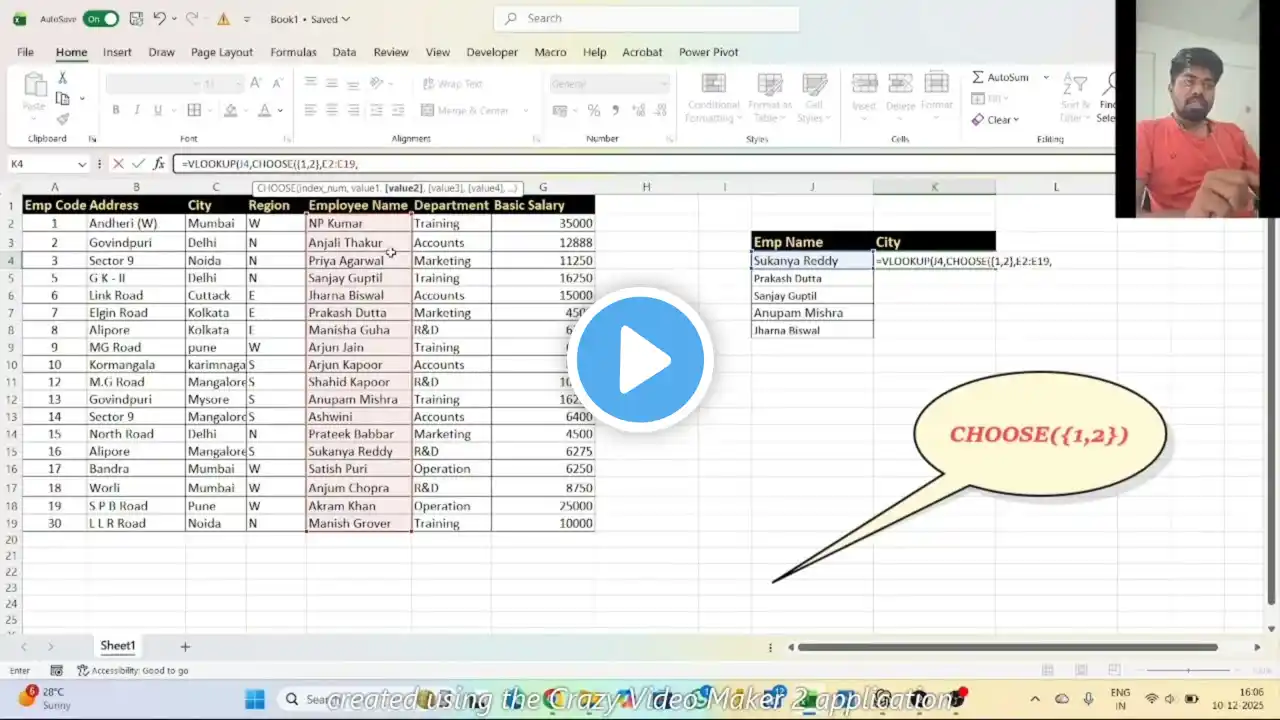Click the Decrease Font Size icon
The image size is (1280, 720).
[277, 84]
